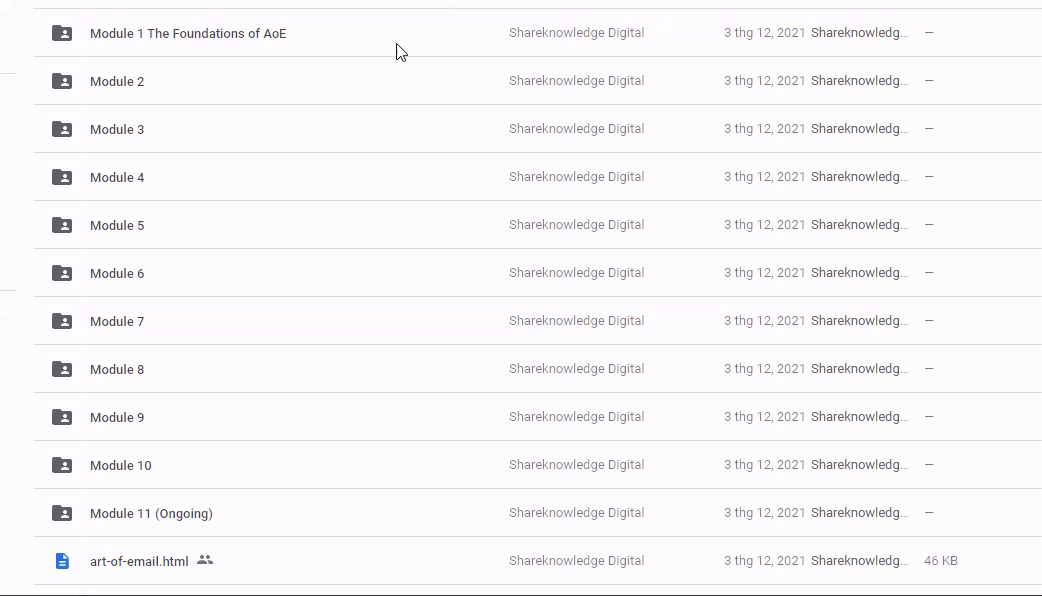Click the owner Shareknowledge Digital in Module 11 row
The image size is (1042, 596).
click(x=576, y=513)
